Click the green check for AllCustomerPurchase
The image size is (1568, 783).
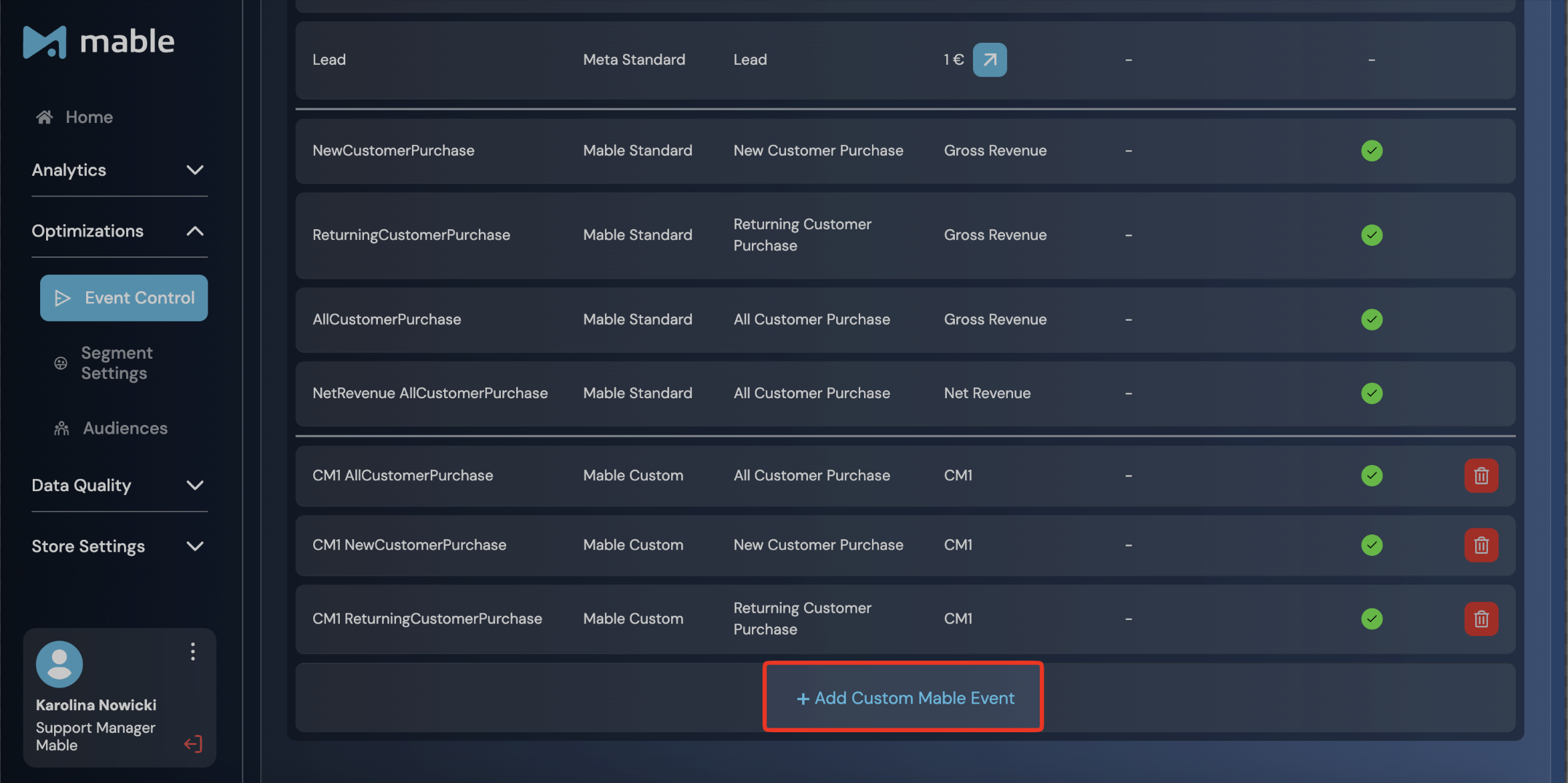[x=1372, y=319]
